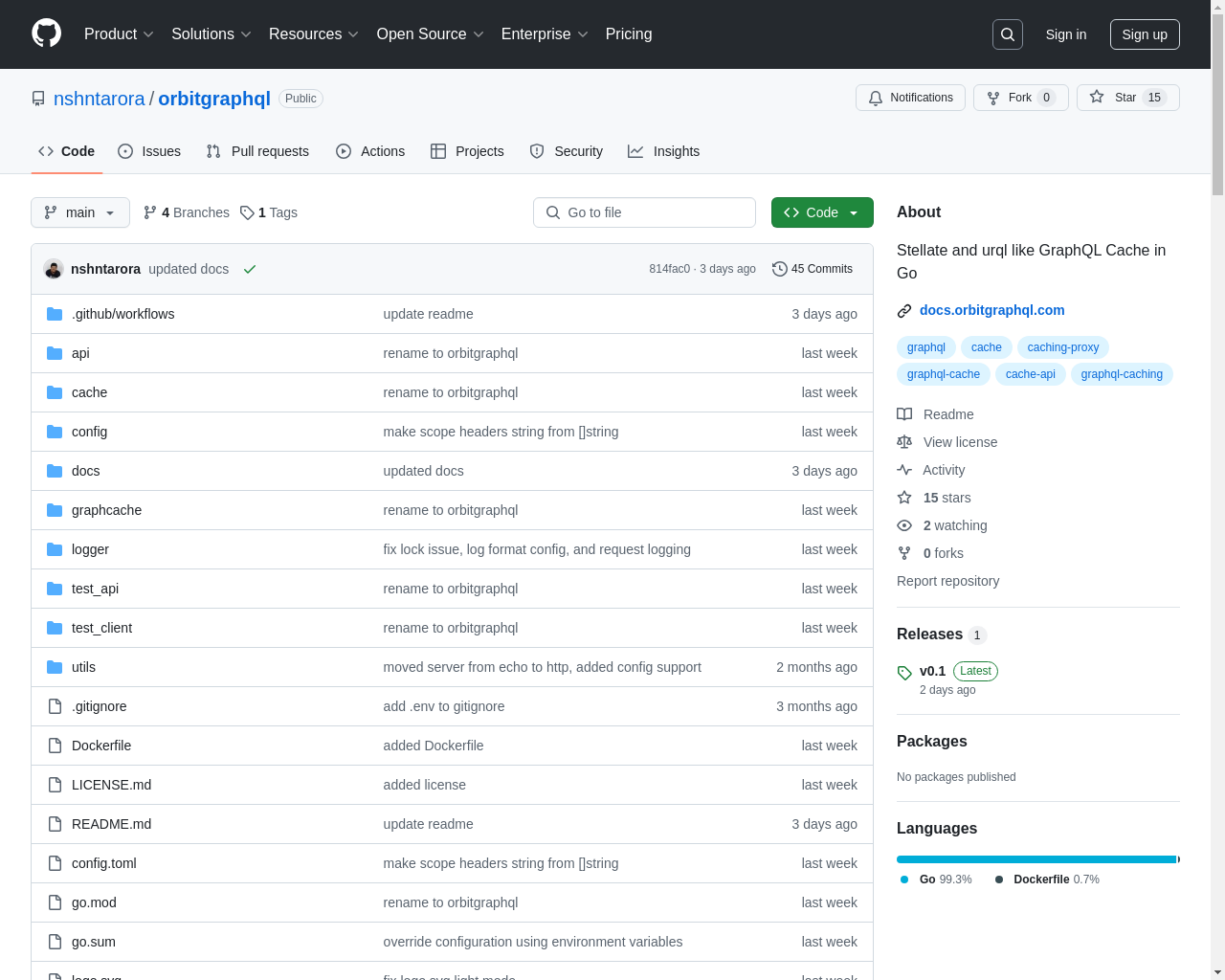
Task: Open the nshntarora owner link
Action: tap(100, 99)
